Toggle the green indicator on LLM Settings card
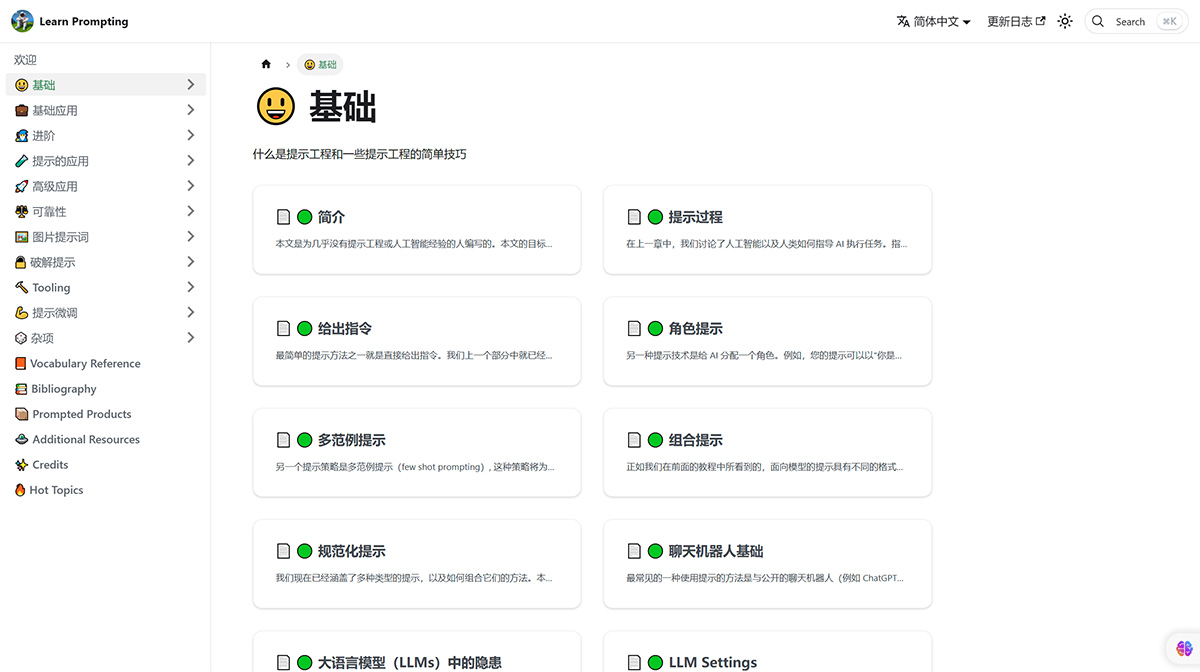This screenshot has width=1200, height=672. 655,661
